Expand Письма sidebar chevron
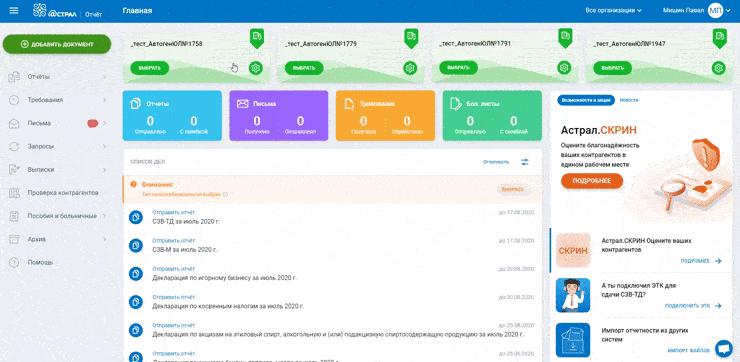Image resolution: width=740 pixels, height=362 pixels. pyautogui.click(x=104, y=123)
